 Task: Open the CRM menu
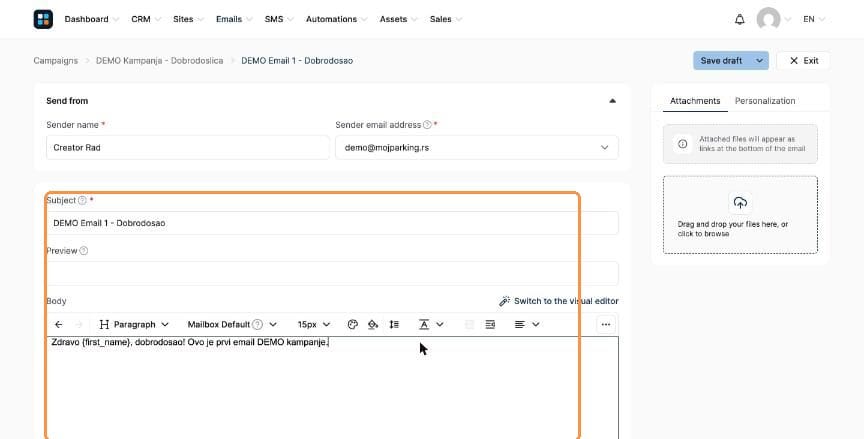pos(146,19)
